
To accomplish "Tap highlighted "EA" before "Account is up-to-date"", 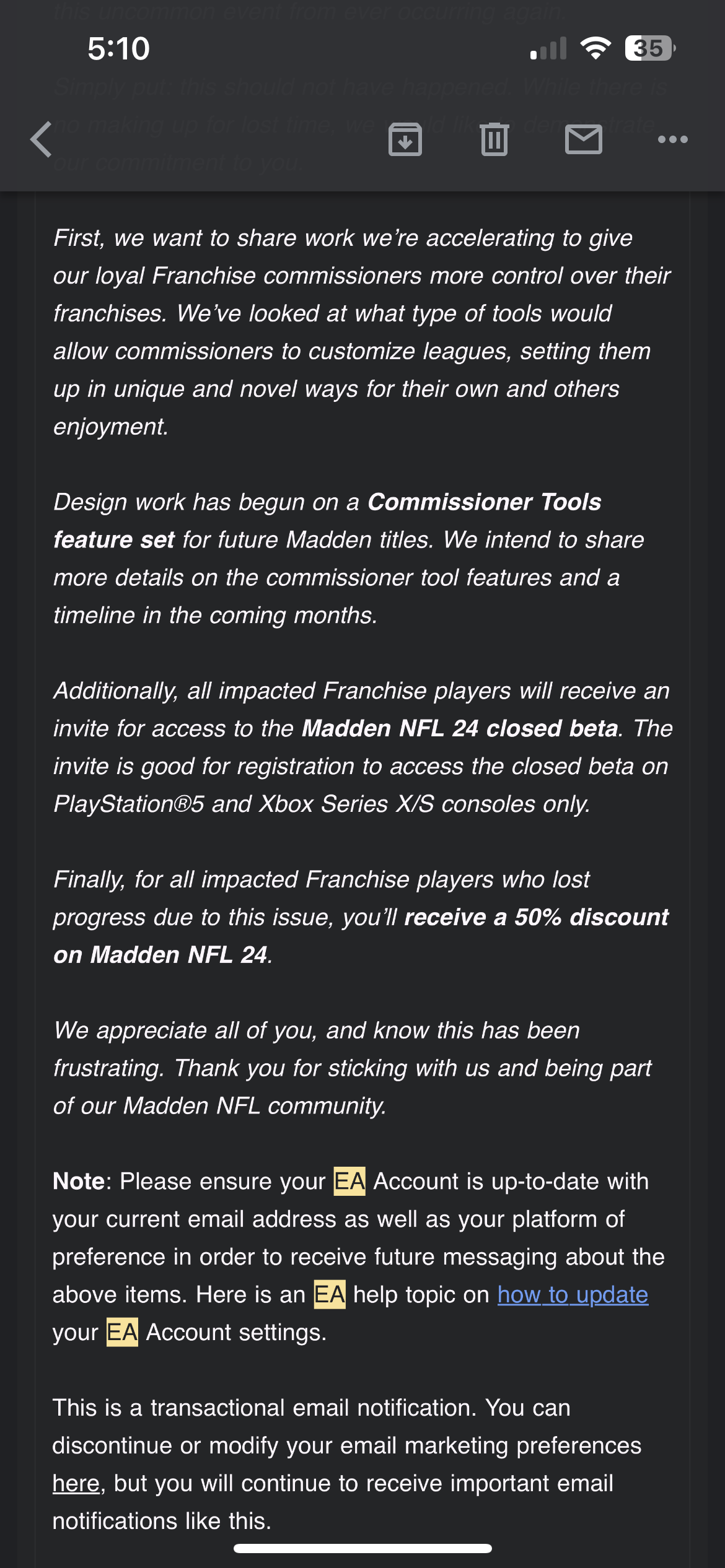I will click(x=349, y=1182).
